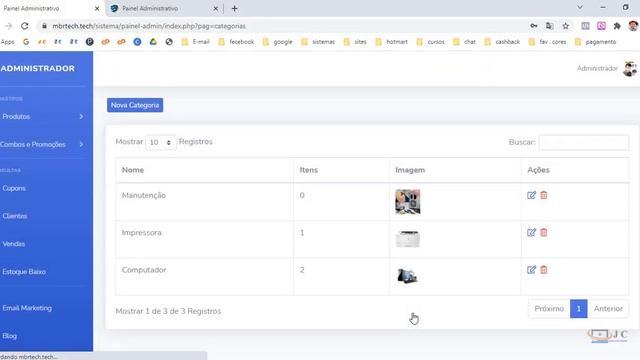The image size is (640, 360).
Task: Edit the Impressora category
Action: [x=531, y=233]
